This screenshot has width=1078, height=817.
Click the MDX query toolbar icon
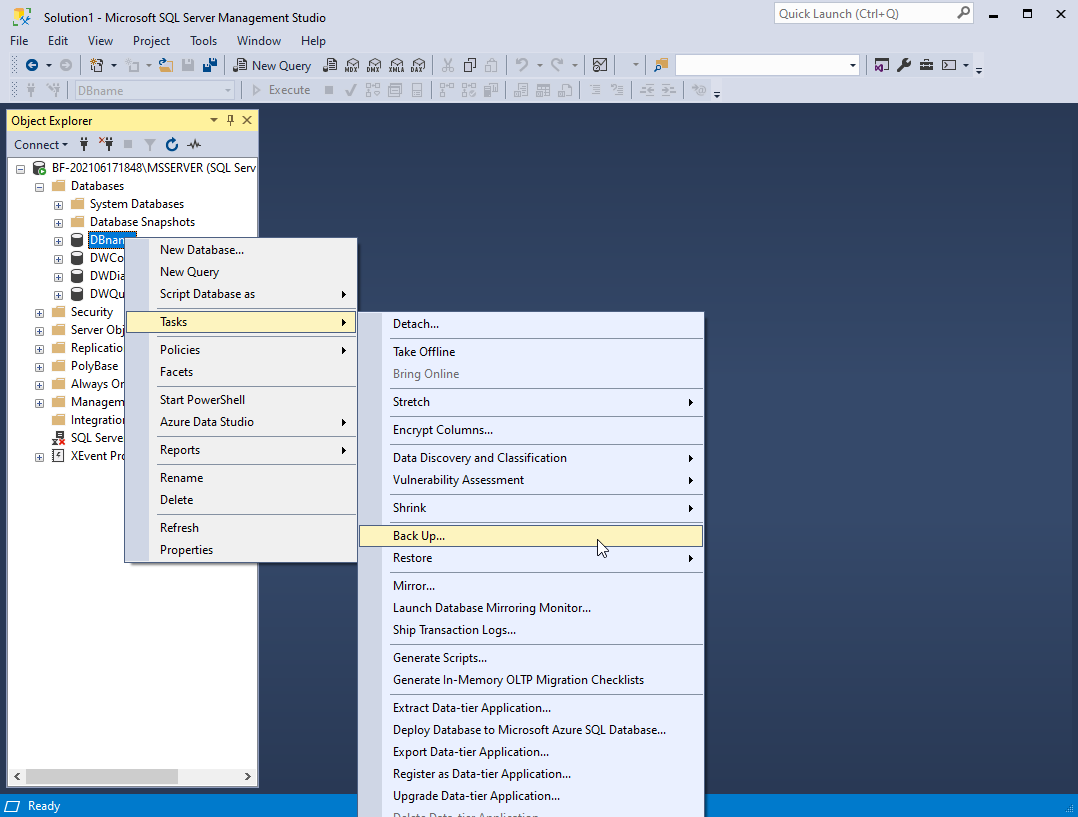[x=351, y=66]
